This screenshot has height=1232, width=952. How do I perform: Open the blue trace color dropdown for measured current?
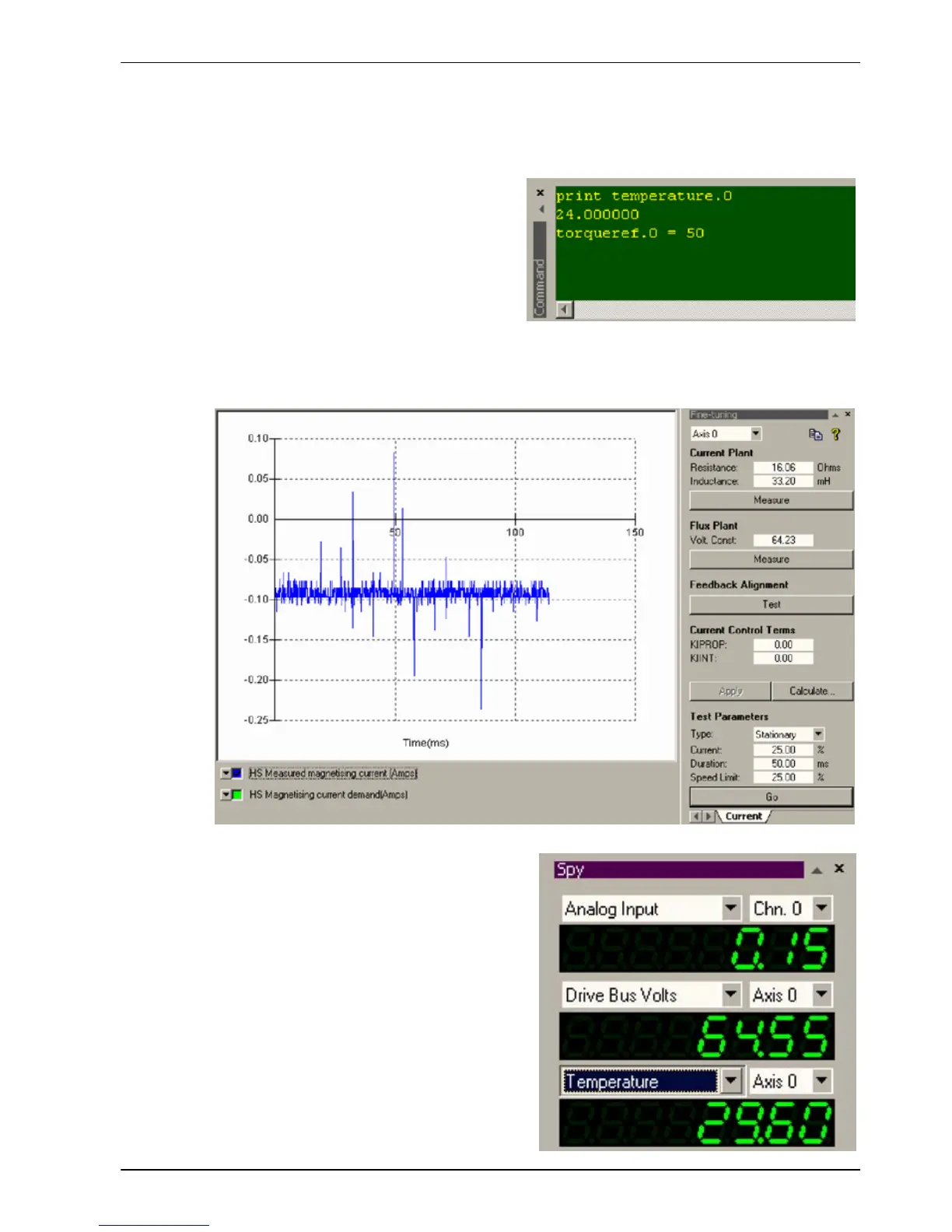(226, 773)
